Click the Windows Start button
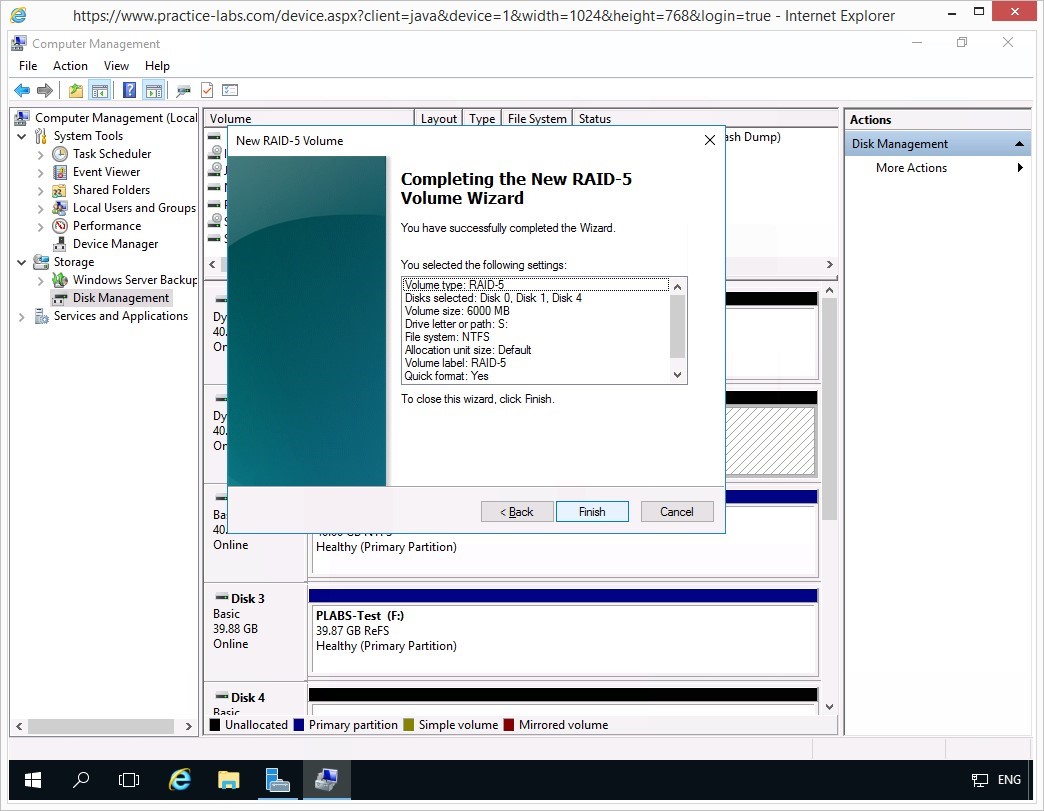 33,780
